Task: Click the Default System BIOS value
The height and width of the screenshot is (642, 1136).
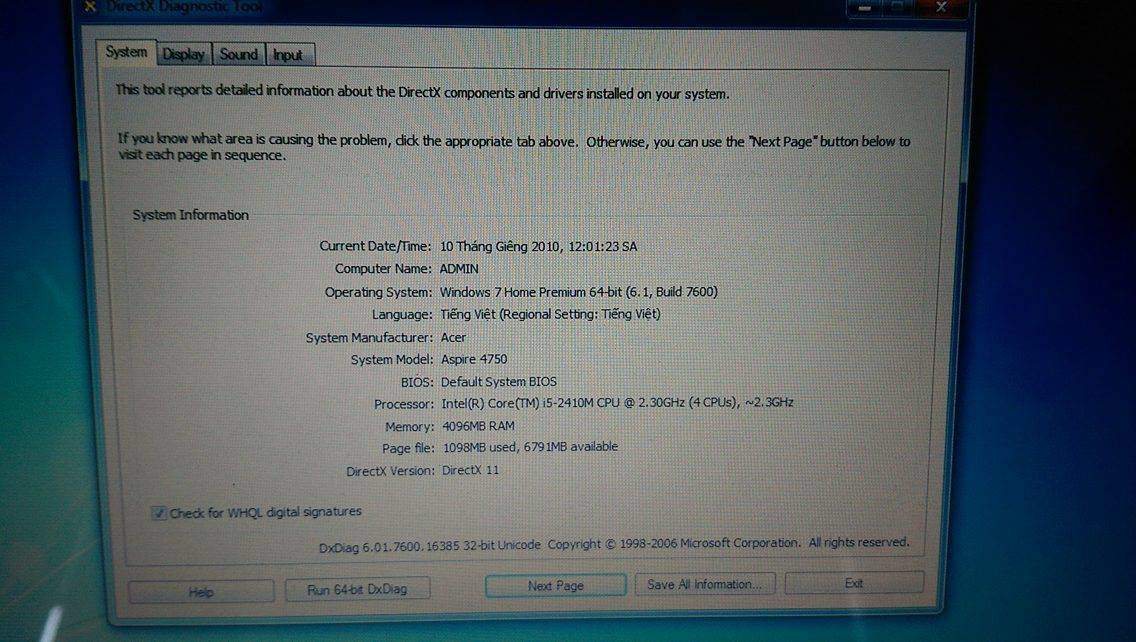Action: tap(498, 381)
